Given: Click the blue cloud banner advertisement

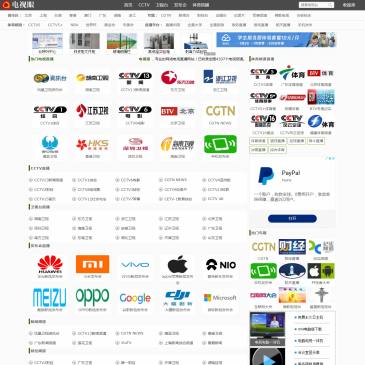Looking at the screenshot, I should click(x=276, y=40).
